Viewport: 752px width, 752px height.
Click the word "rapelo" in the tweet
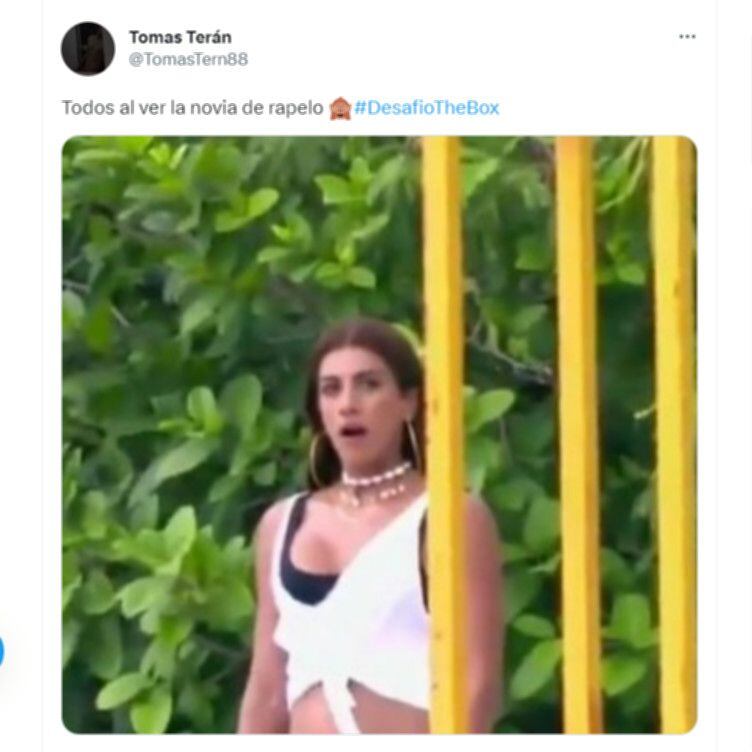297,107
